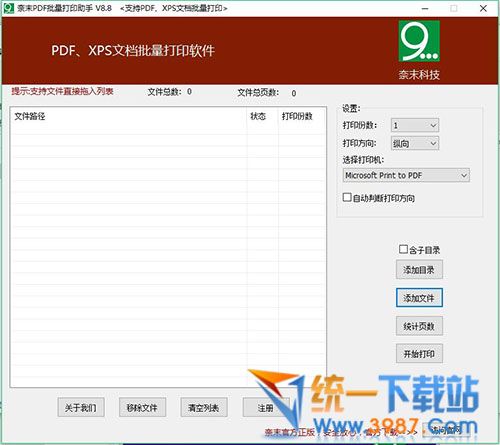Click the 添加文件 button
The width and height of the screenshot is (500, 445).
(419, 298)
